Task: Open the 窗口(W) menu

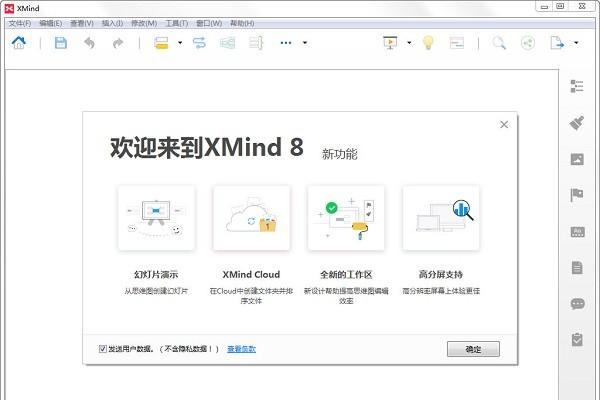Action: click(209, 23)
